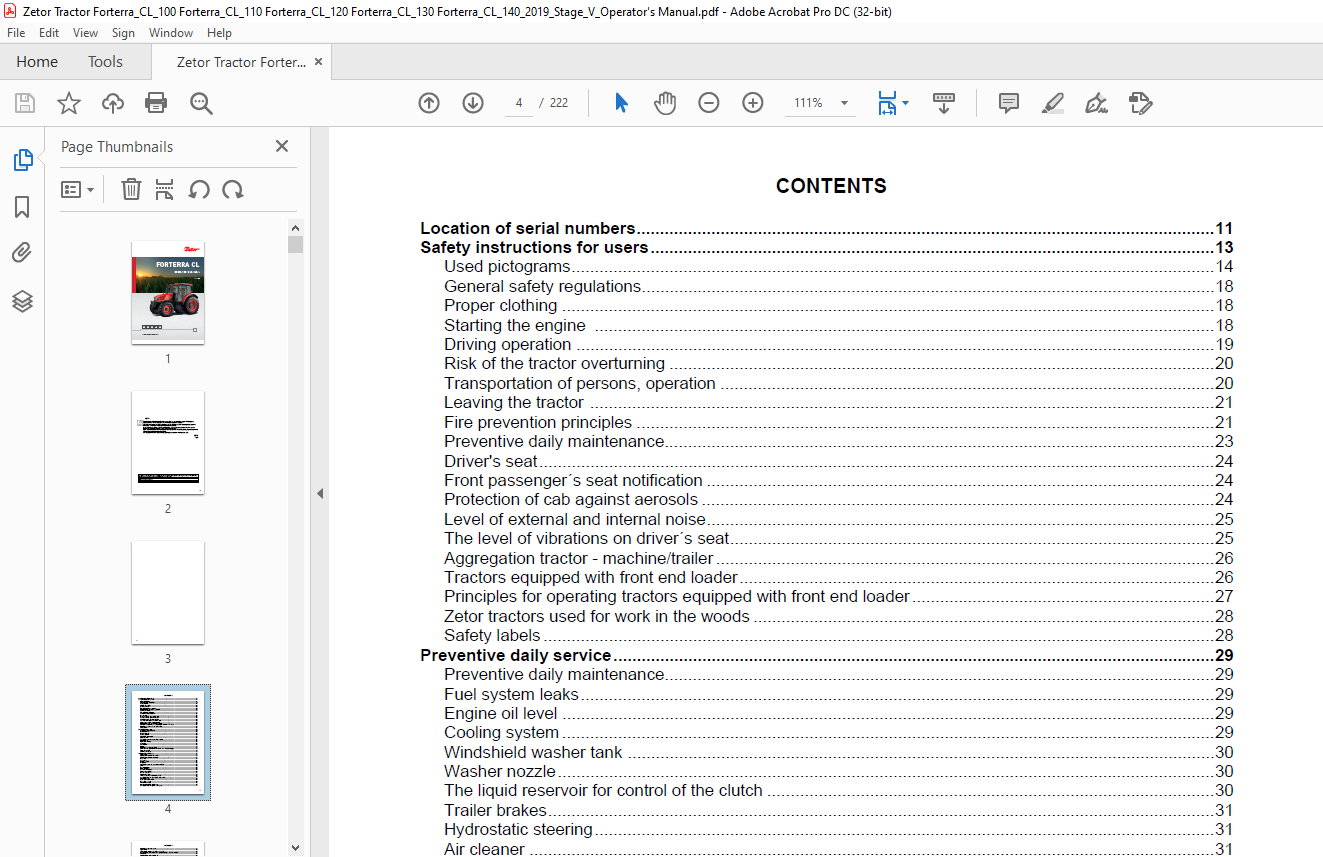
Task: Open the Sign menu
Action: (x=123, y=33)
